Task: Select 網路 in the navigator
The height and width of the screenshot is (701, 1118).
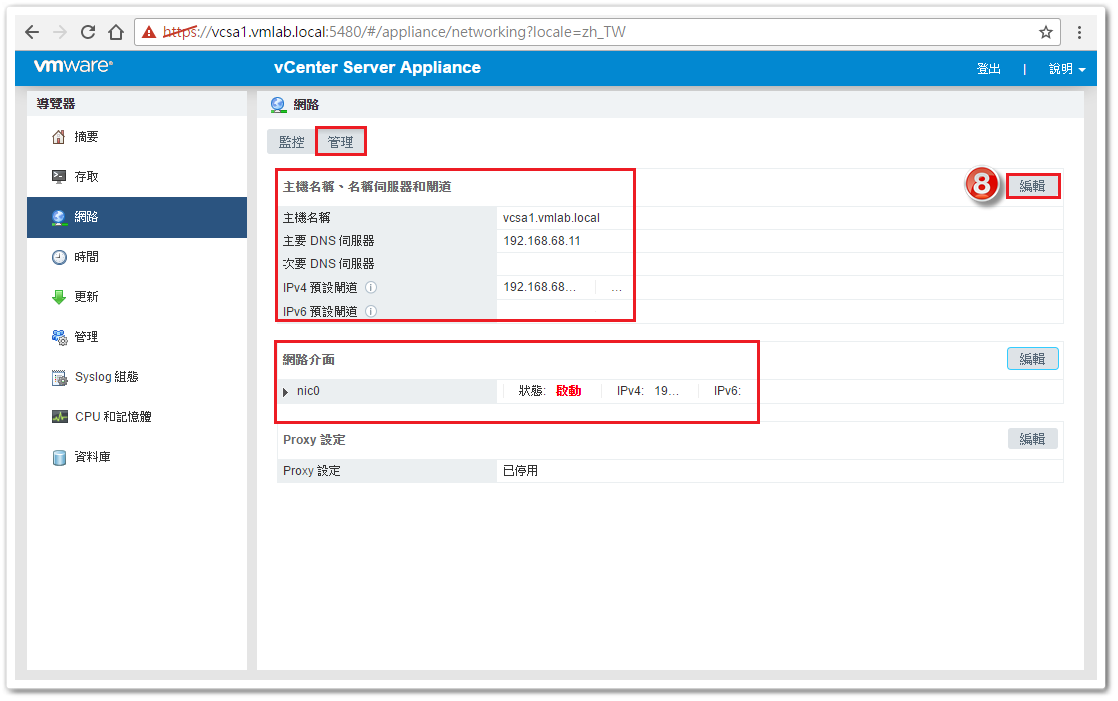Action: click(x=137, y=217)
